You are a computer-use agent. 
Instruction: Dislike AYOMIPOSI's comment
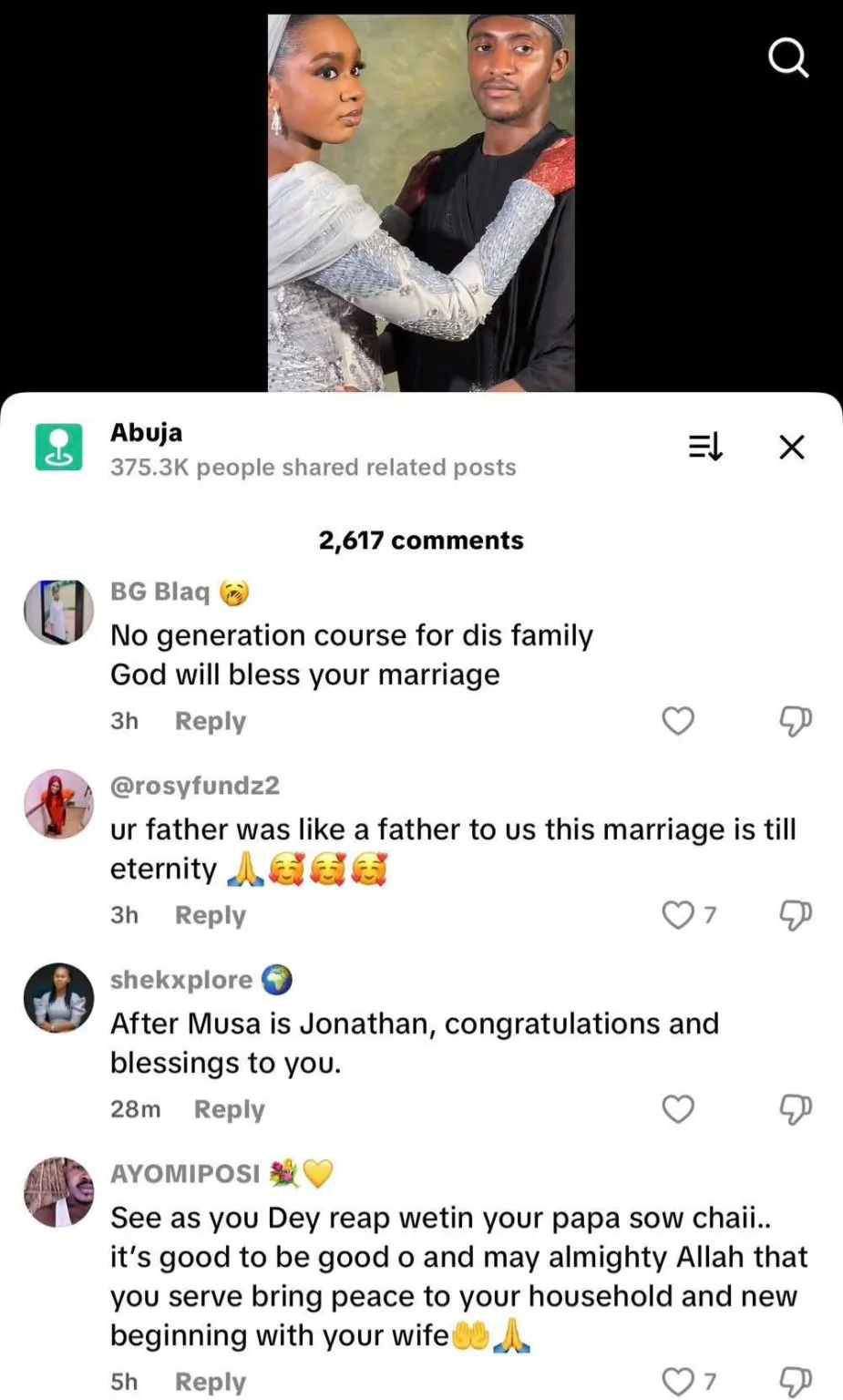tap(795, 1382)
